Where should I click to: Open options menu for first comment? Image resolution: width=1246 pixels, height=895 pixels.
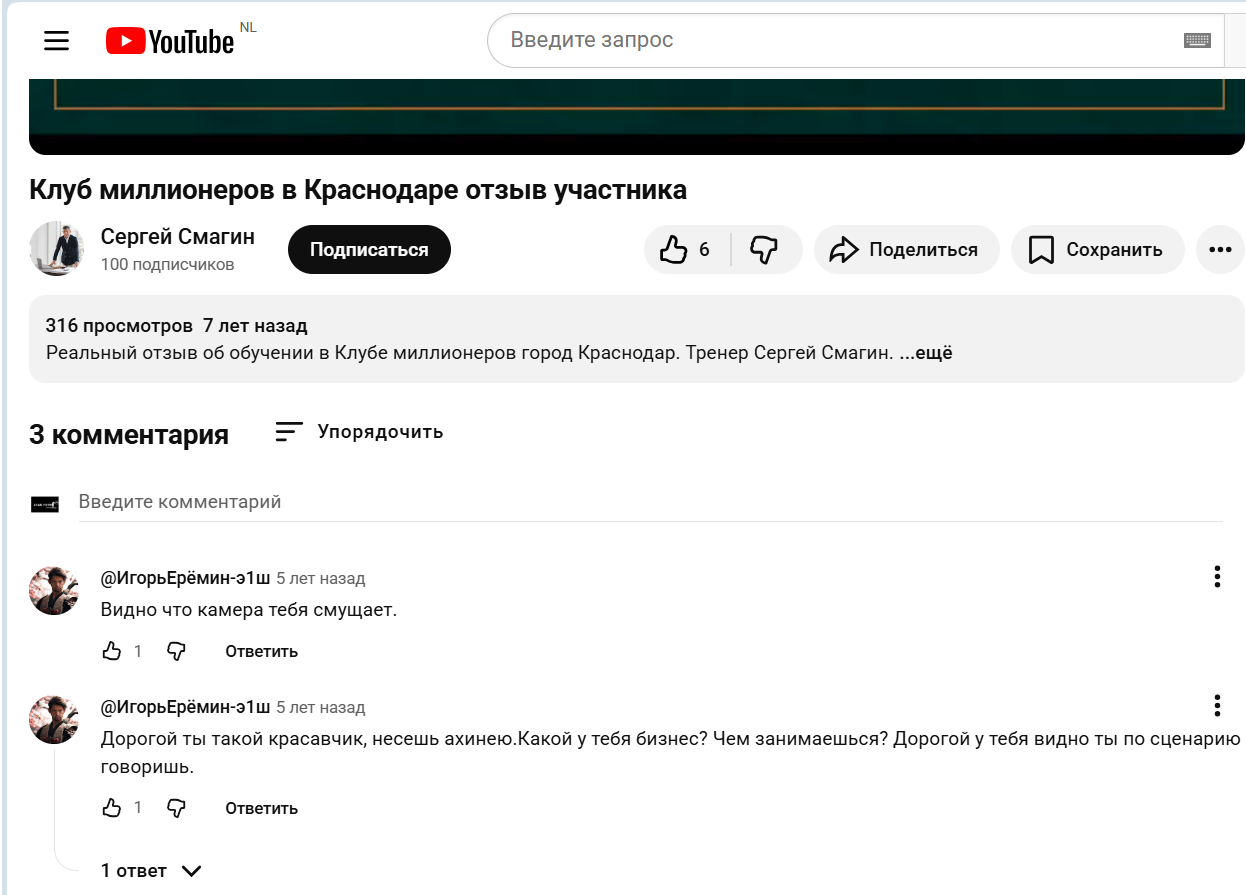[x=1217, y=577]
